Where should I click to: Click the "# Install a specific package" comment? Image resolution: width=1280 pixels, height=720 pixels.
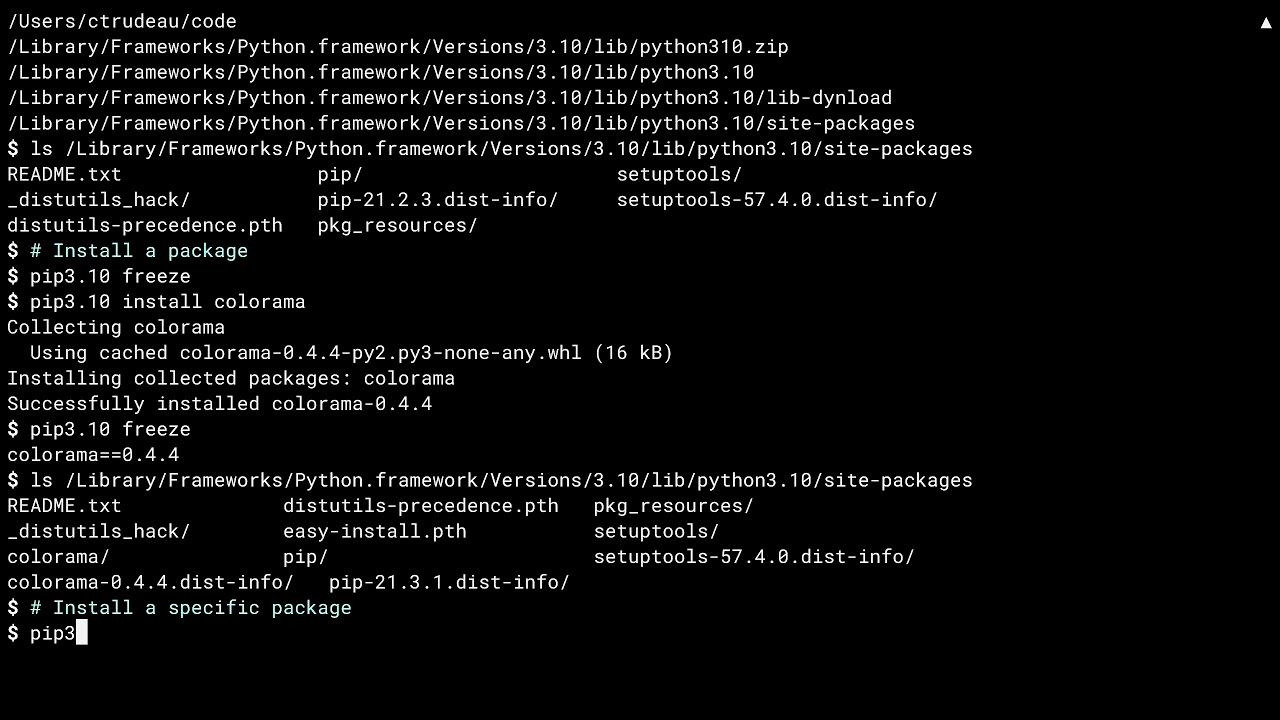tap(190, 608)
